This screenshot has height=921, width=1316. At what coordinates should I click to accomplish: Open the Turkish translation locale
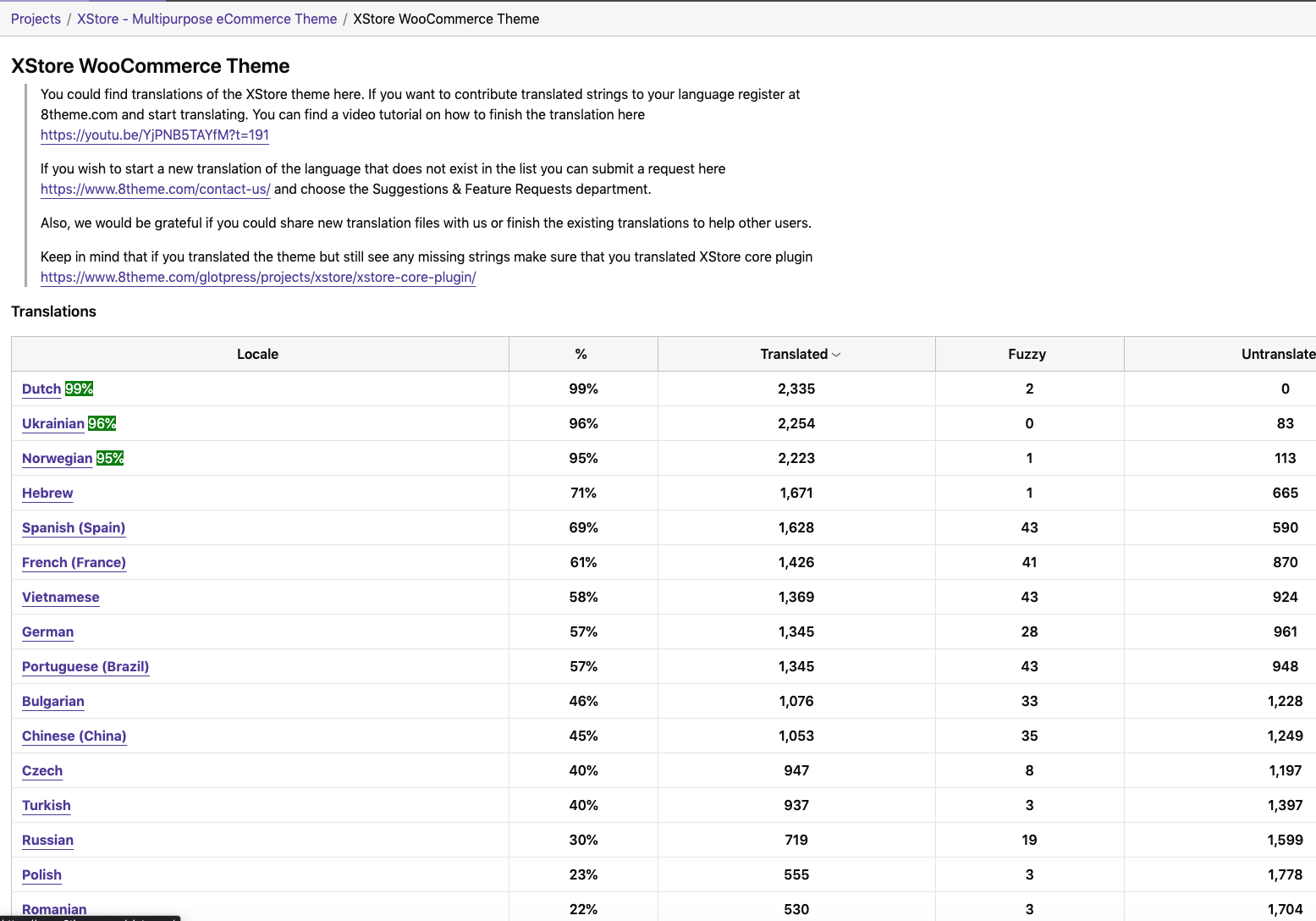[47, 805]
